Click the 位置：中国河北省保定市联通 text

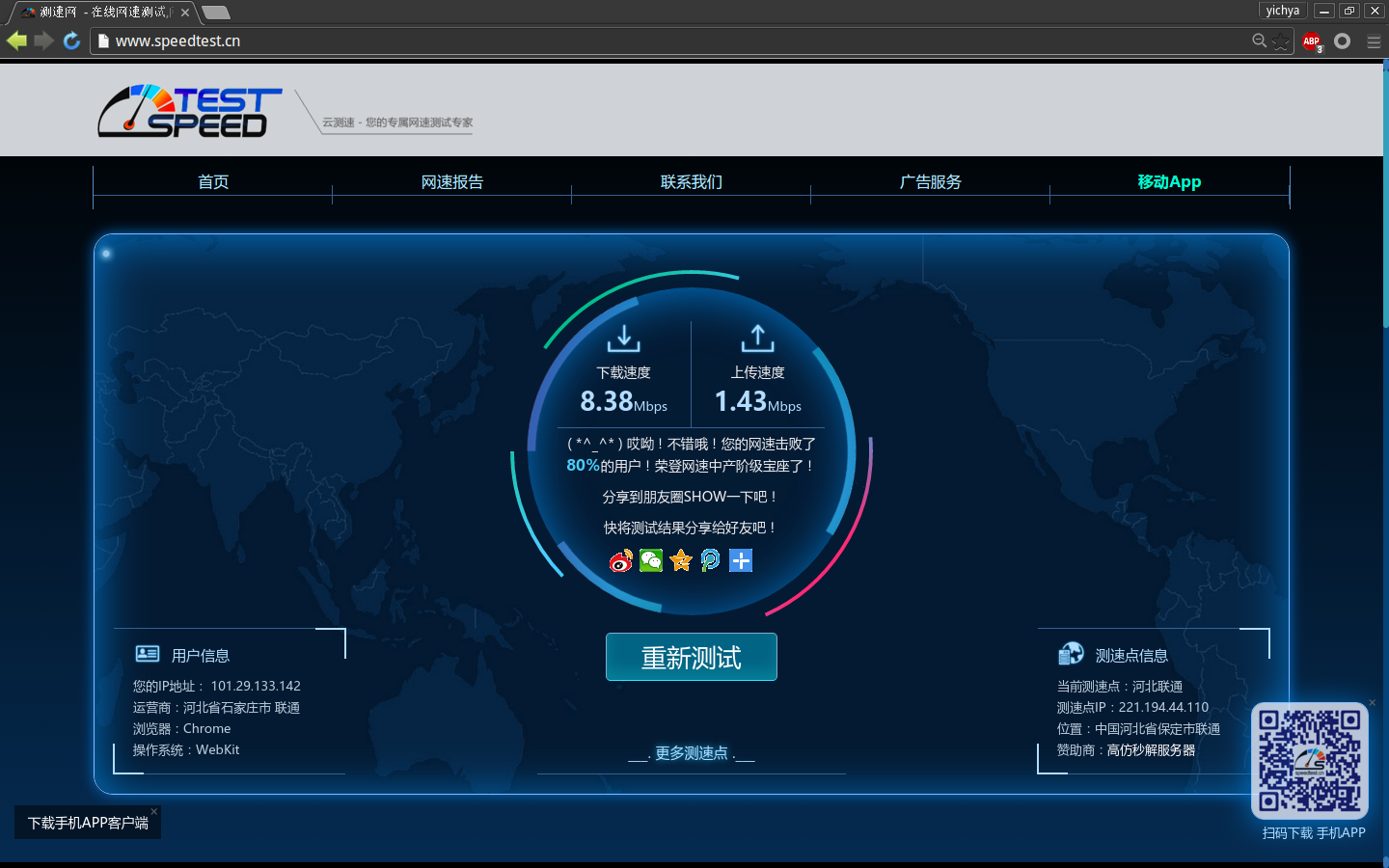tap(1138, 728)
